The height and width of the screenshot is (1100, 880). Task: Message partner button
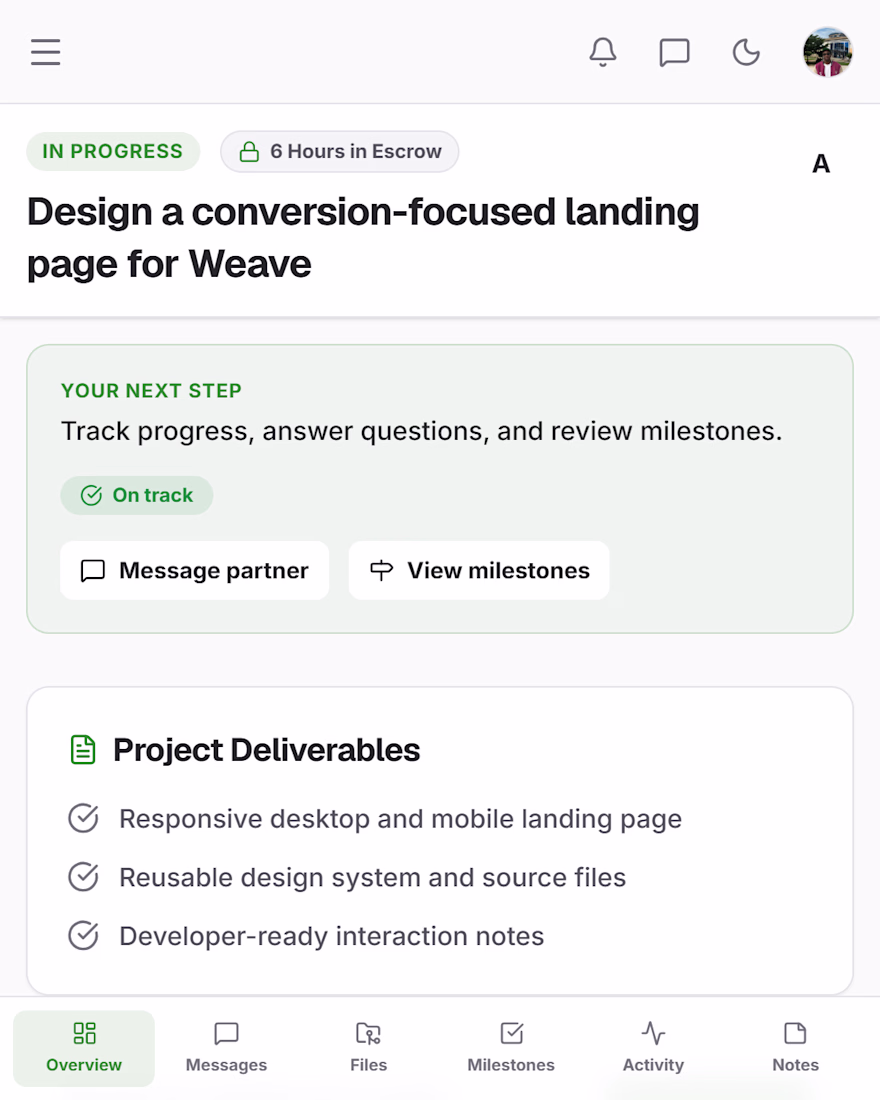[194, 570]
